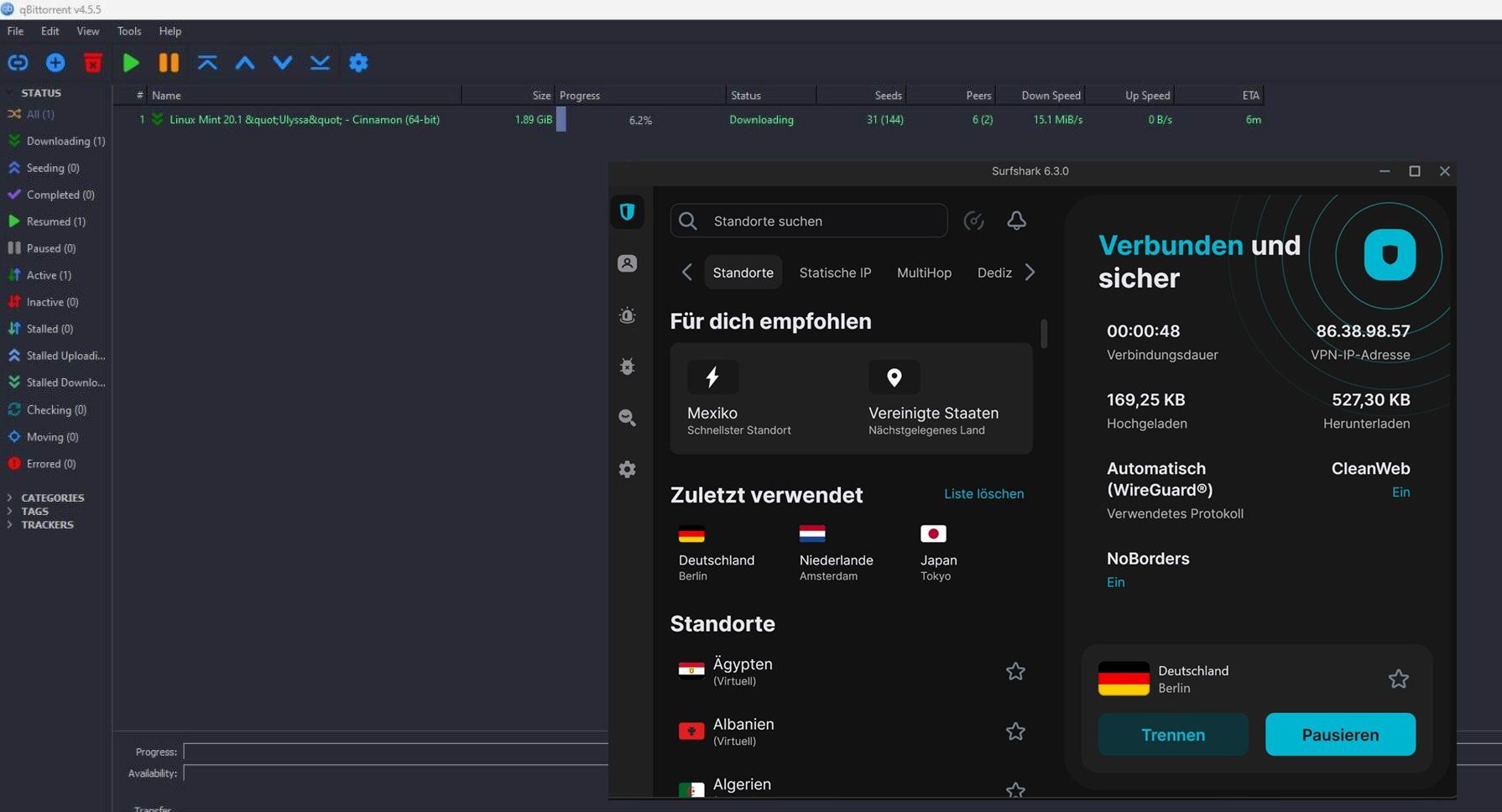Toggle favorite star for Deutschland Berlin
The width and height of the screenshot is (1502, 812).
click(1398, 679)
